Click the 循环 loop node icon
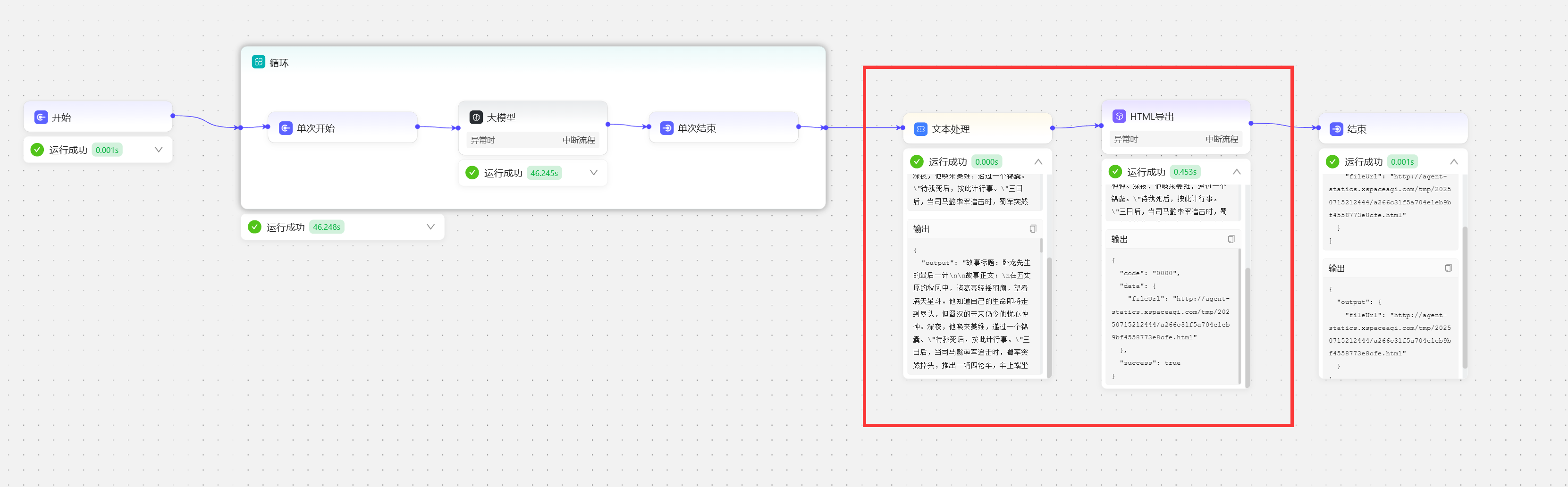 pos(258,62)
